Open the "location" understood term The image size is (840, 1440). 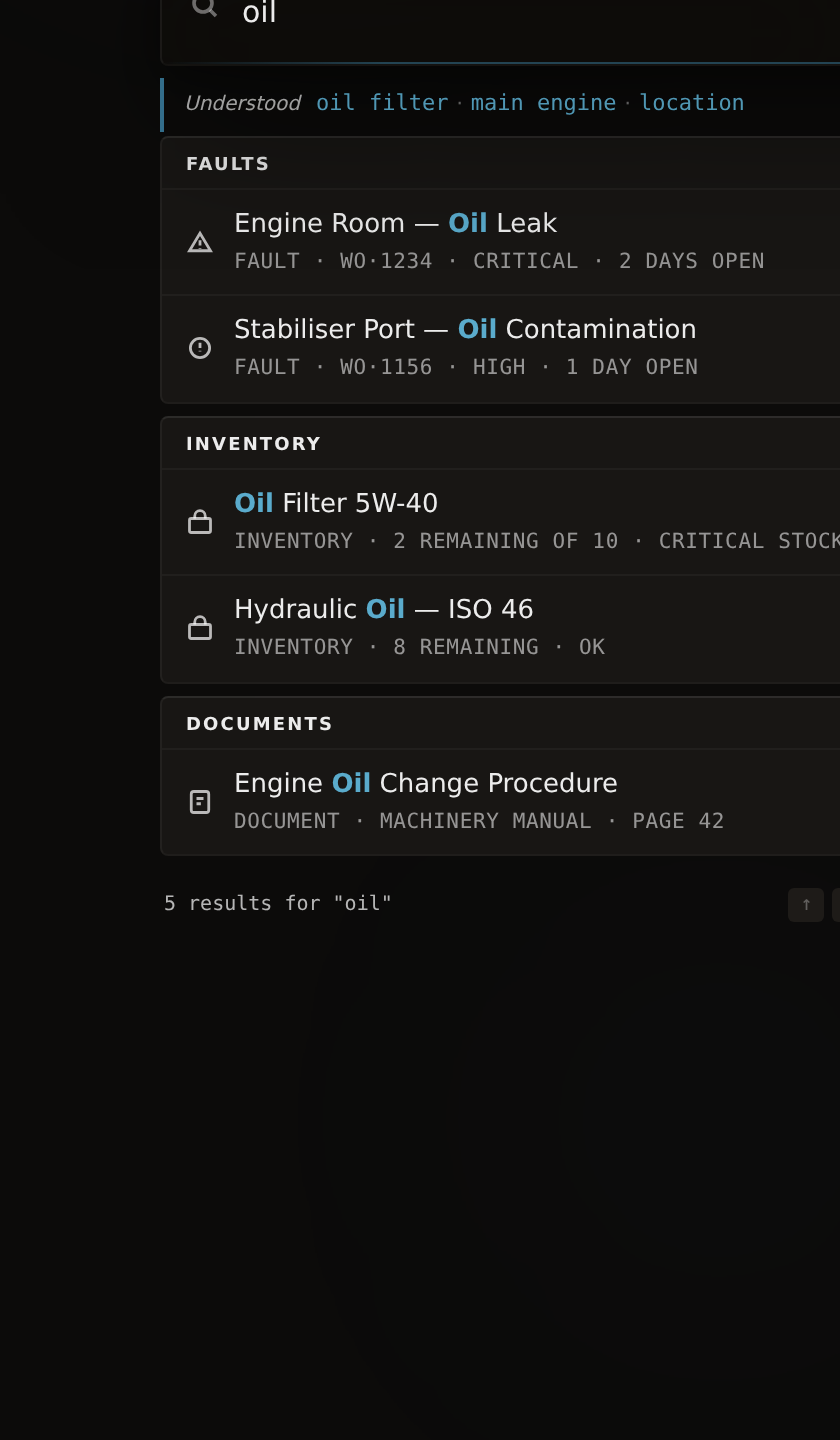[x=691, y=101]
